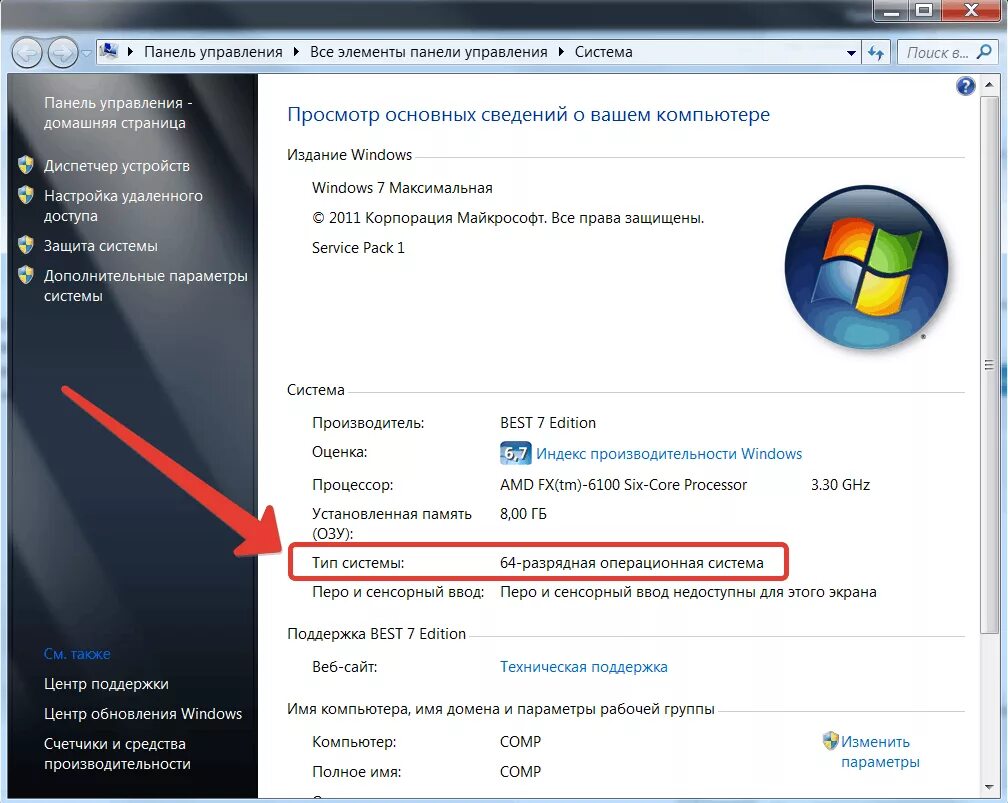Click Перо и сенсорный ввод недоступны text
This screenshot has width=1008, height=803.
(688, 591)
